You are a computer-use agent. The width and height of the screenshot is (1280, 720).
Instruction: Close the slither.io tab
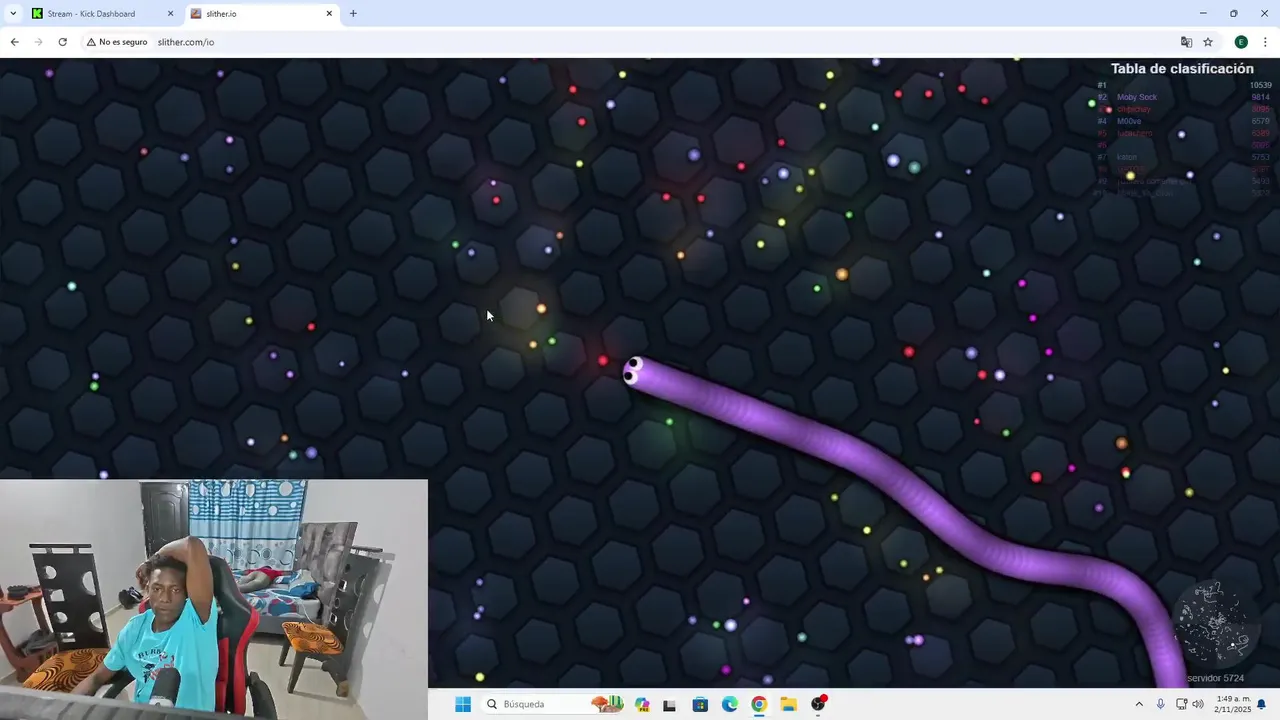[x=329, y=14]
